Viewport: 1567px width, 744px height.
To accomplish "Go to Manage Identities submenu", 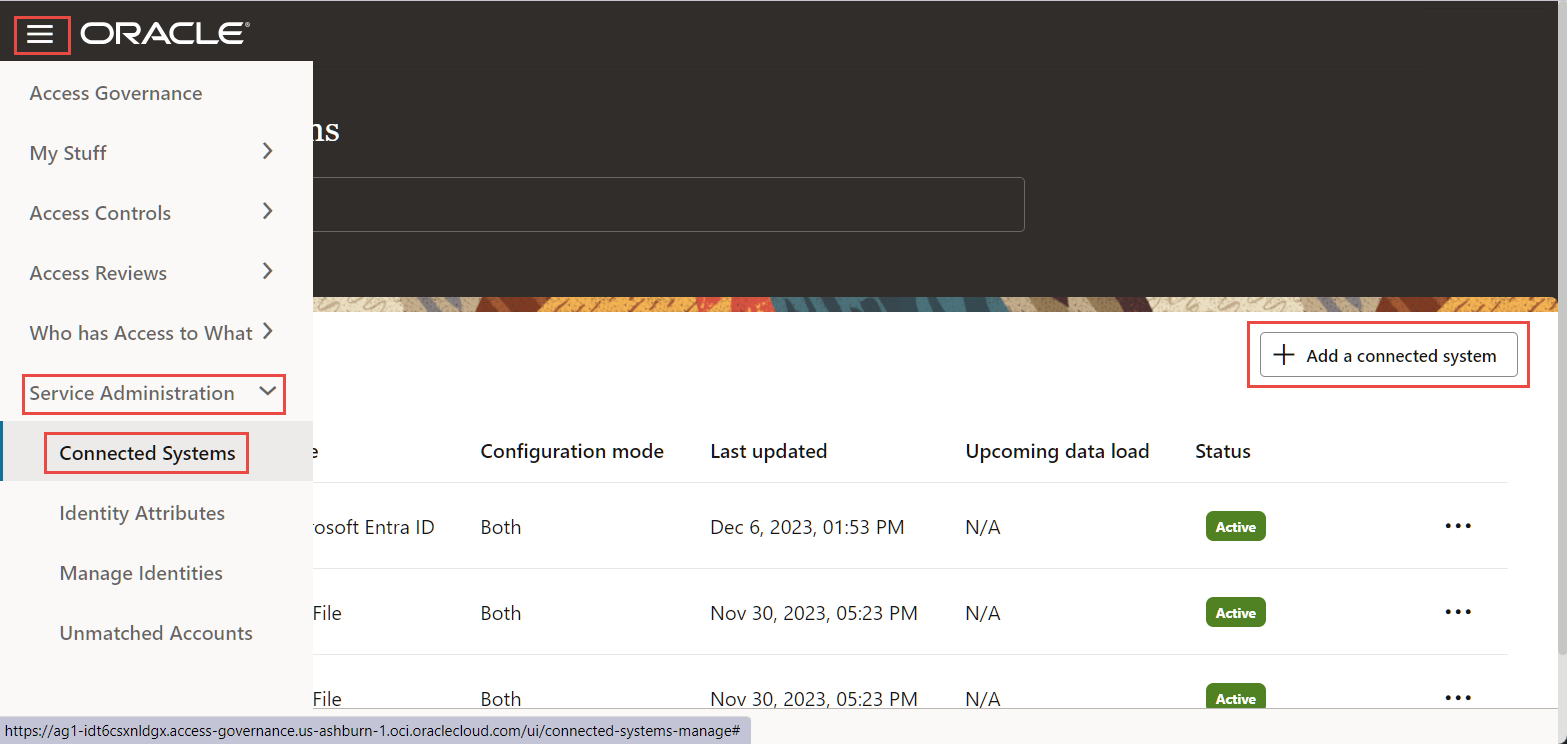I will point(141,573).
